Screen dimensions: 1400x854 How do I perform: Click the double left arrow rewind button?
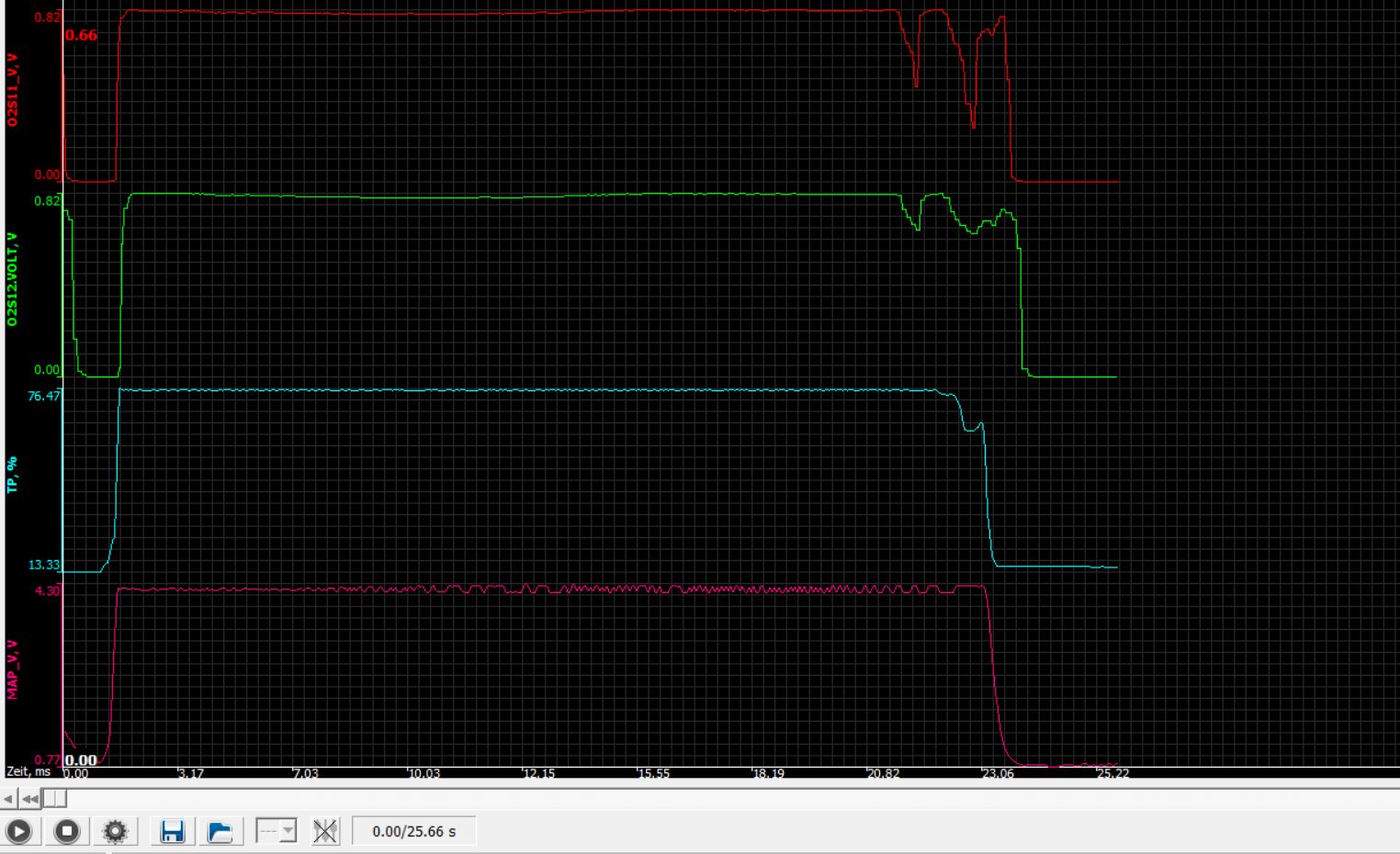(30, 799)
